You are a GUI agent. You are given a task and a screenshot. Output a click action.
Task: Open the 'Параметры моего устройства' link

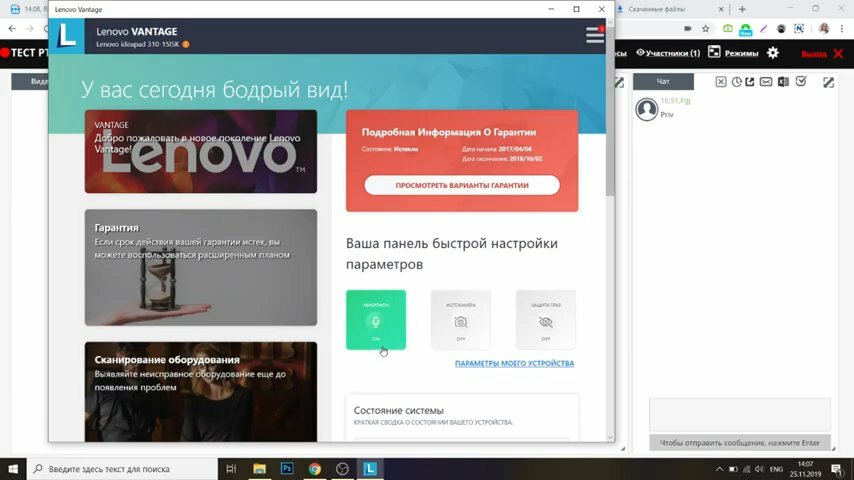[x=514, y=363]
